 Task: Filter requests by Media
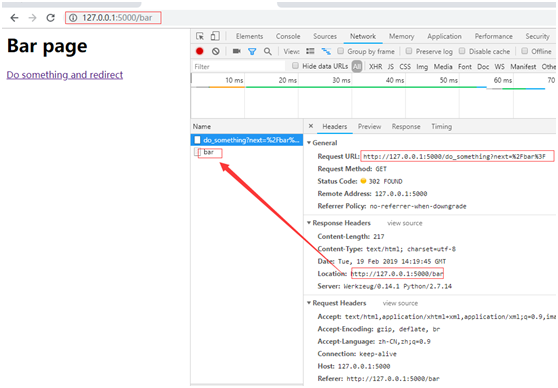pyautogui.click(x=443, y=67)
